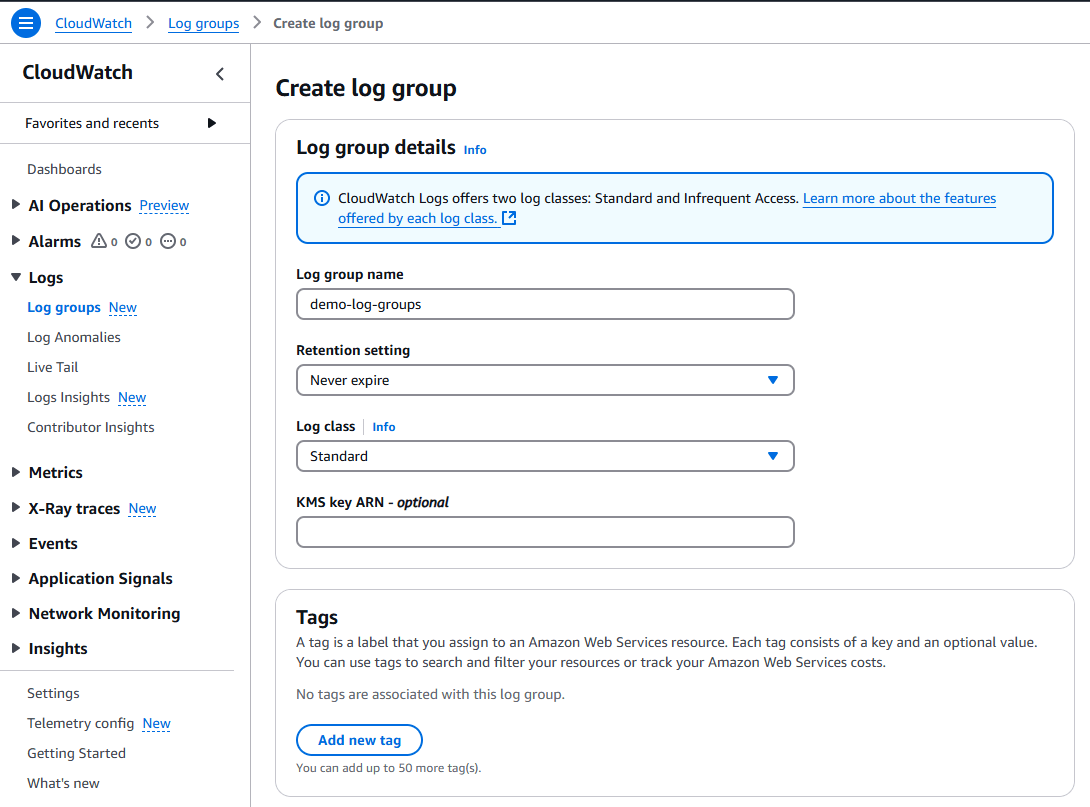Open Contributor Insights from the sidebar
The height and width of the screenshot is (807, 1090).
[90, 427]
